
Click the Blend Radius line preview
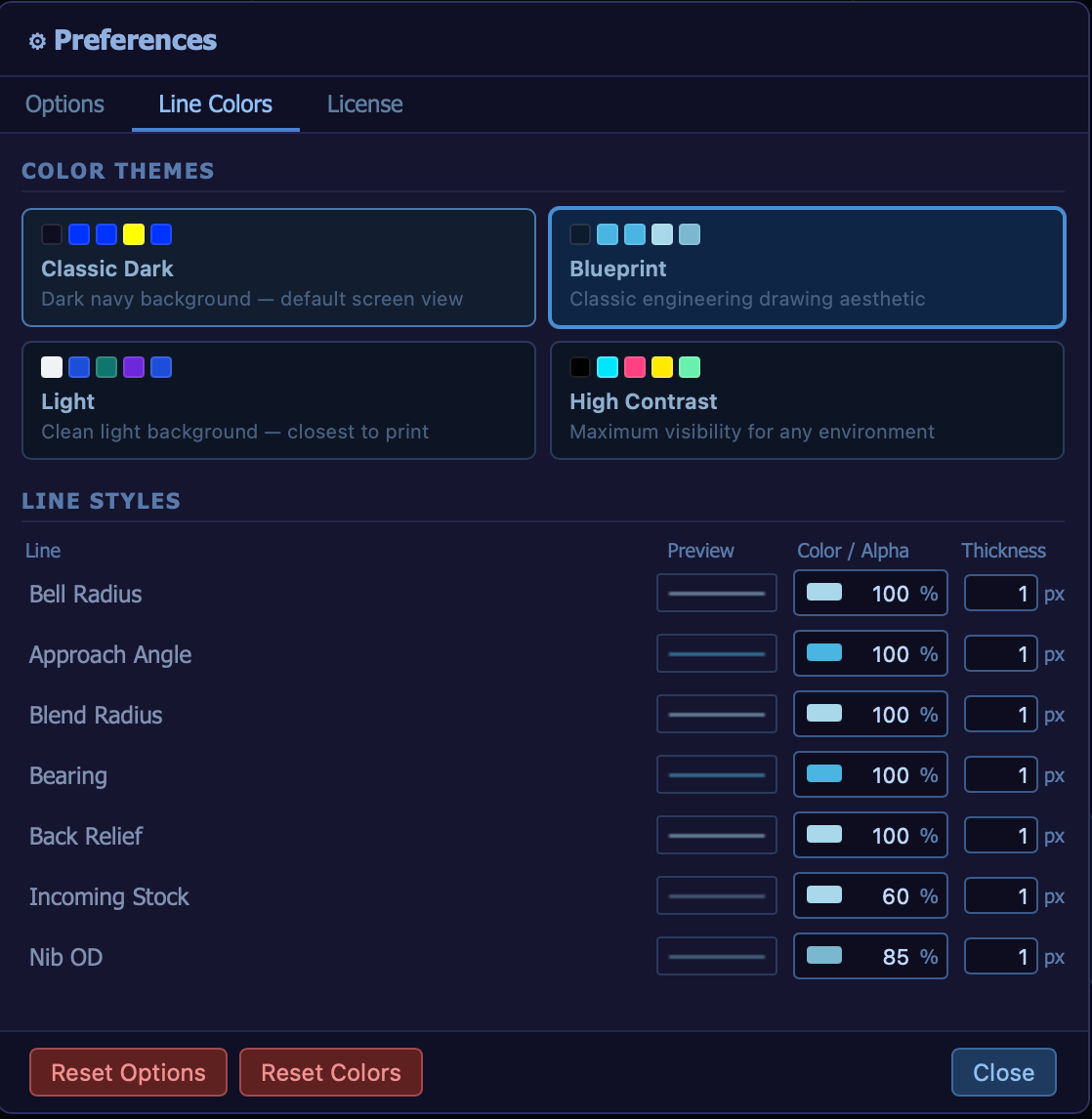coord(716,714)
